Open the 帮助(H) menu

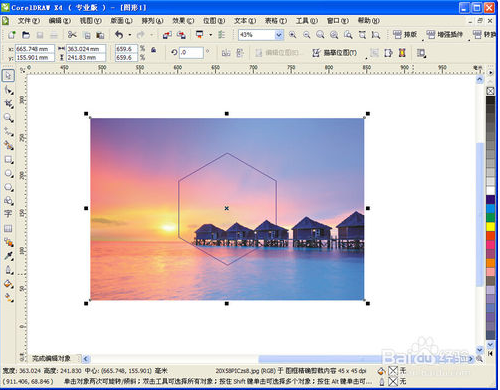(369, 21)
